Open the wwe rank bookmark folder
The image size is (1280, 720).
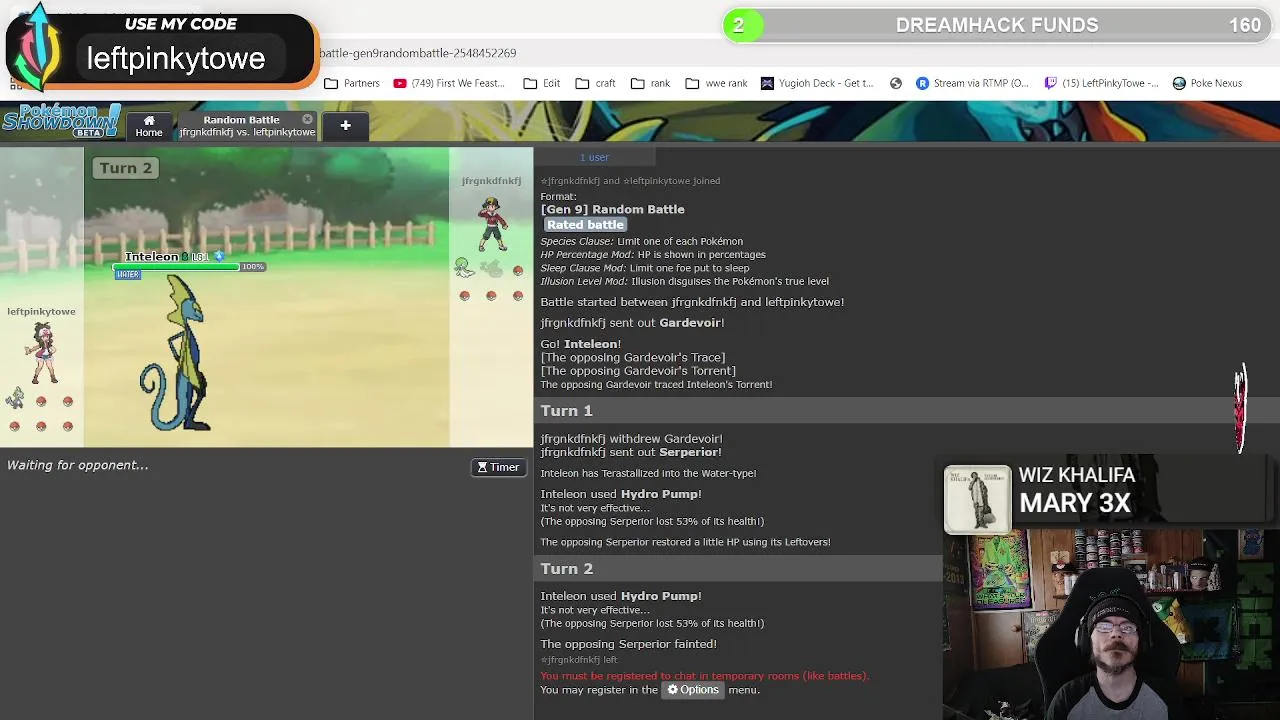tap(716, 83)
